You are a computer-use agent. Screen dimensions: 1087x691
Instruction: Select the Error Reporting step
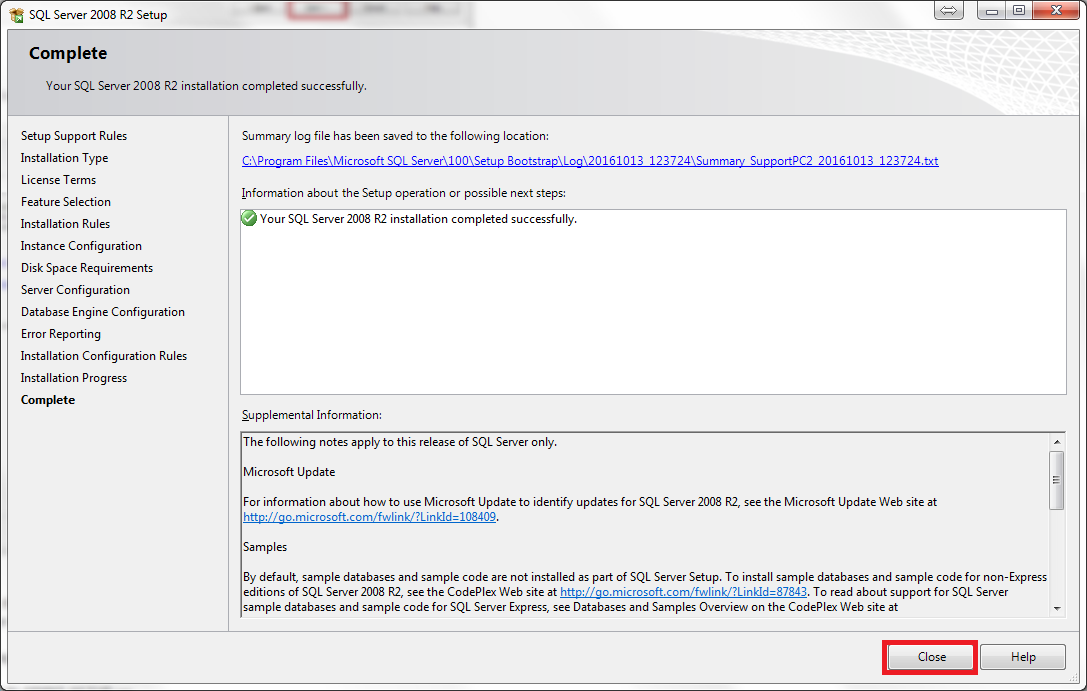60,334
